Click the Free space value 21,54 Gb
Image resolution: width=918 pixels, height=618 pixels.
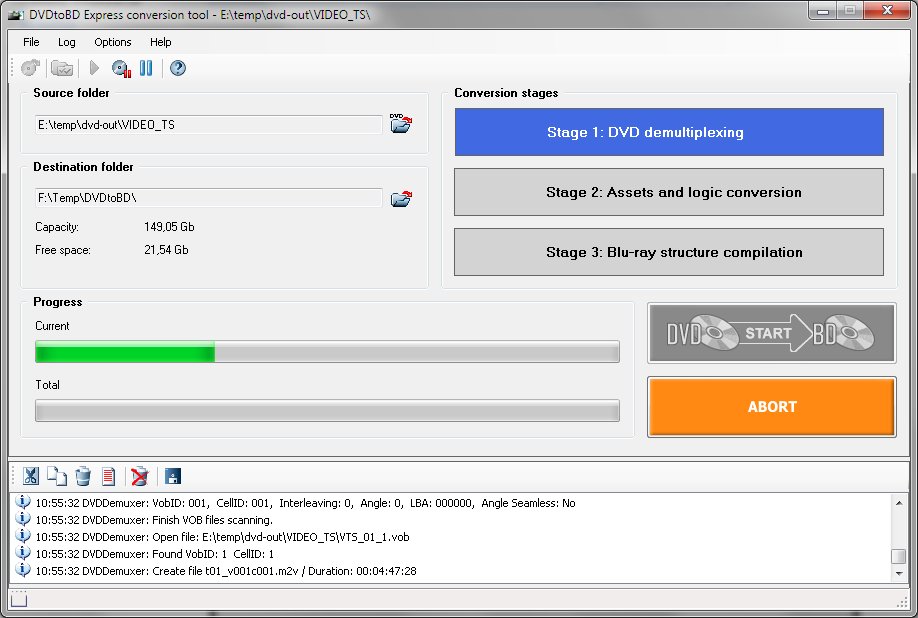click(166, 250)
